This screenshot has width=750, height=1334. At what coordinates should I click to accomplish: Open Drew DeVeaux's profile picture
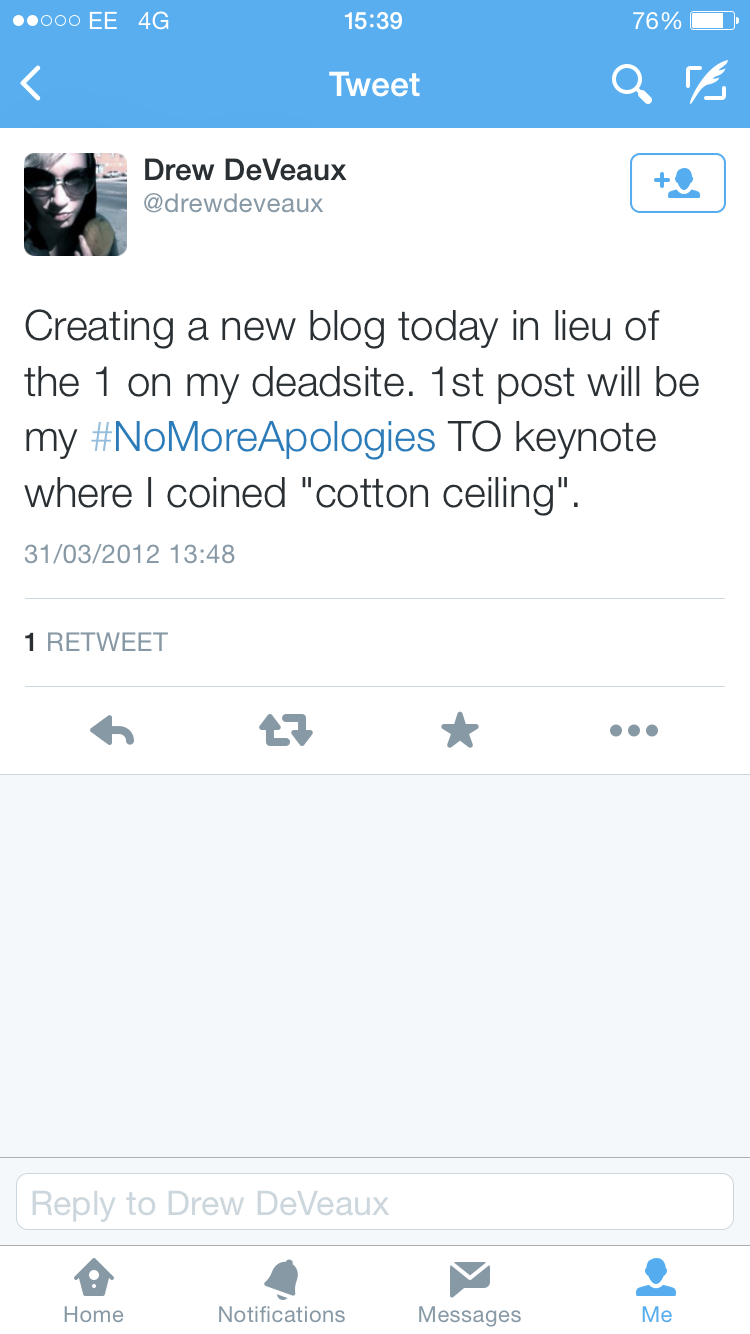[75, 204]
